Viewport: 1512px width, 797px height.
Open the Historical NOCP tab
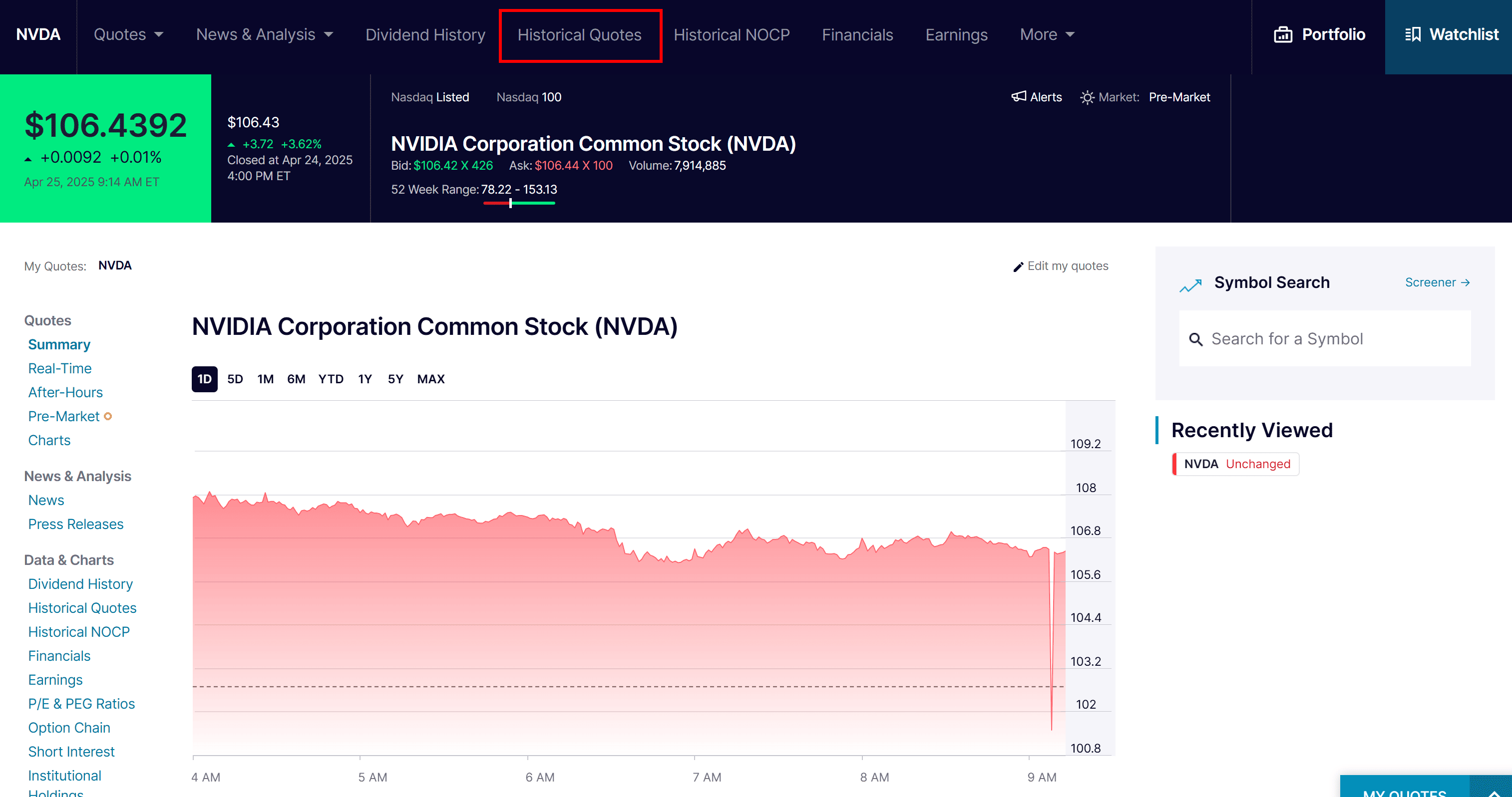point(732,34)
